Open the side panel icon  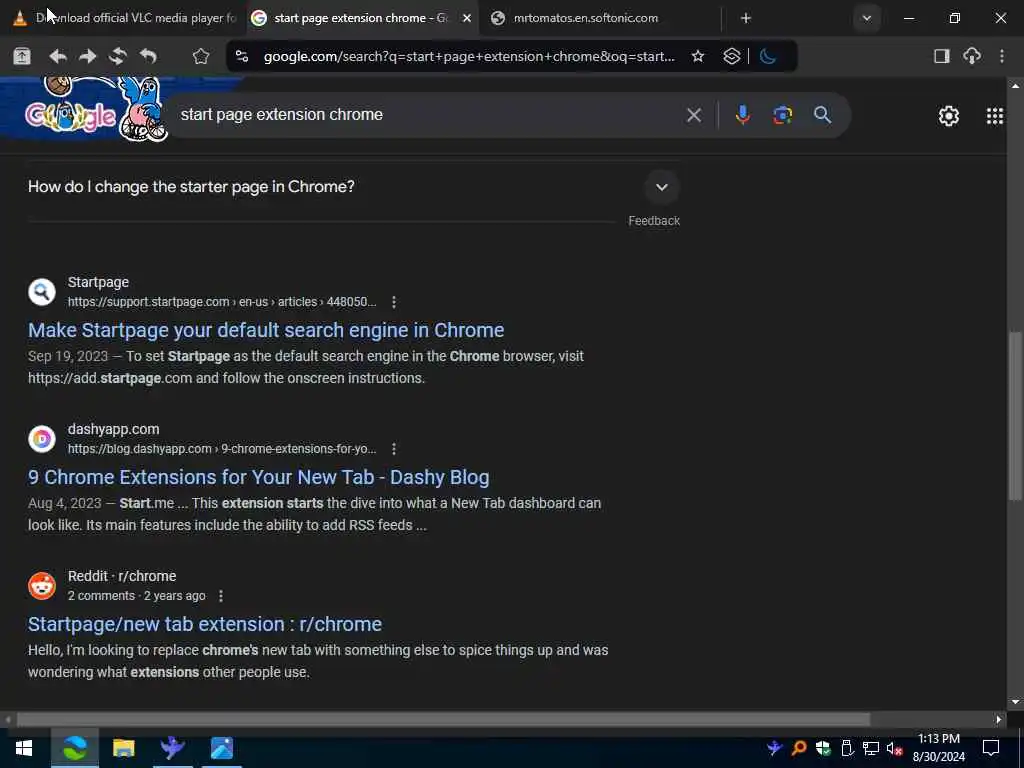click(x=941, y=56)
